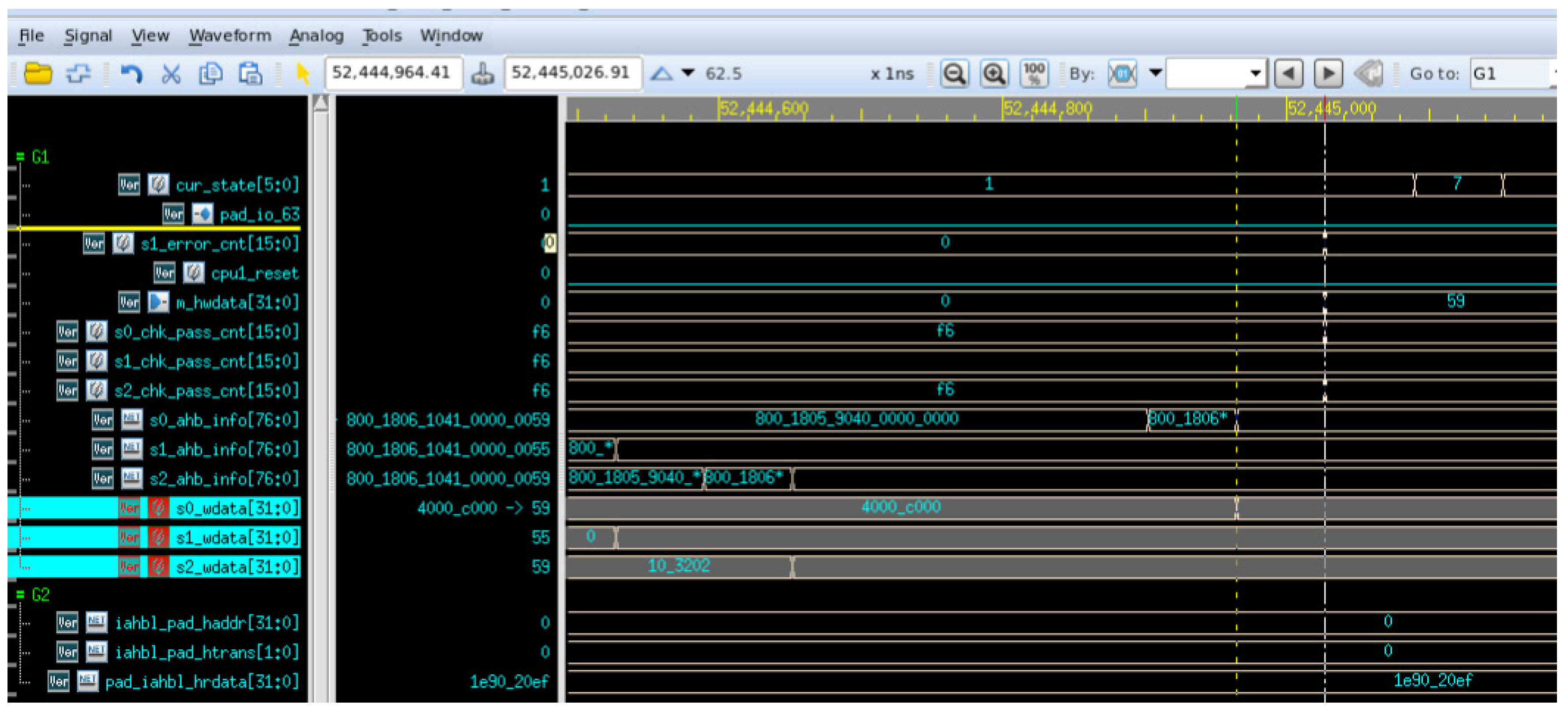Click the marker time field 52,445,026.91
Screen dimensions: 1568x711
pos(572,74)
